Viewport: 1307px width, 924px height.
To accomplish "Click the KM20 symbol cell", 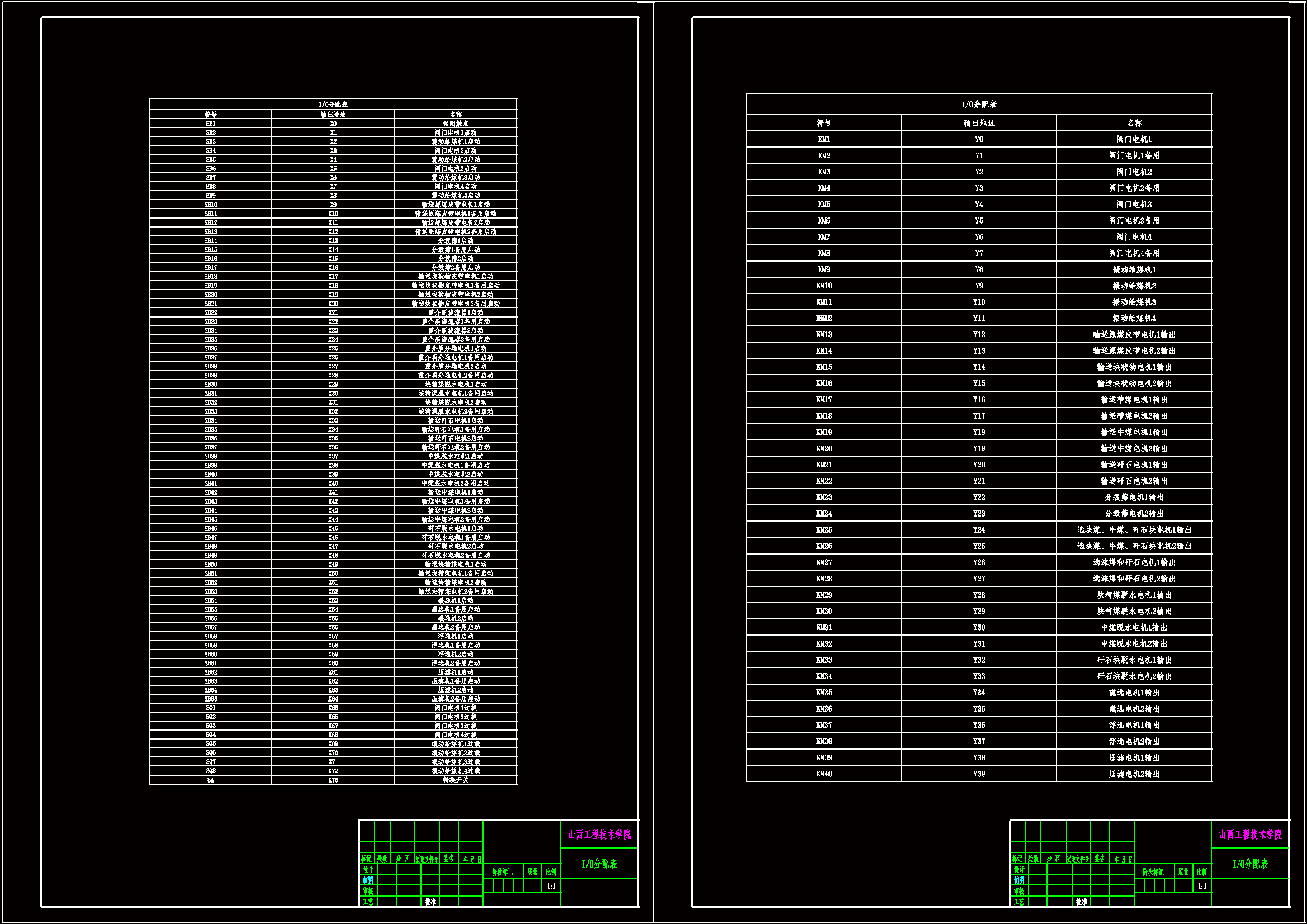I will [823, 449].
